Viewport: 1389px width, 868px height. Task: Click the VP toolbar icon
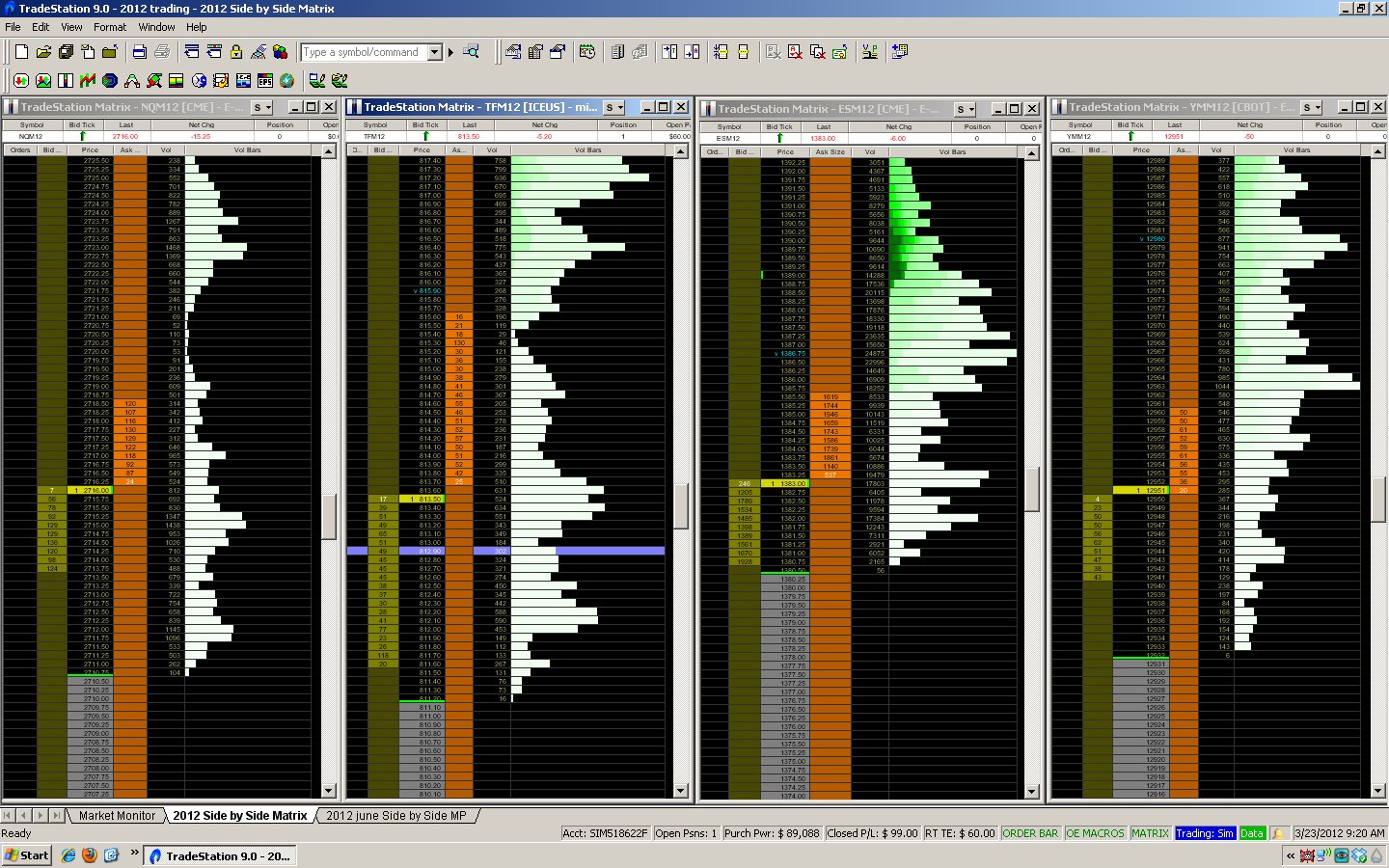[870, 52]
